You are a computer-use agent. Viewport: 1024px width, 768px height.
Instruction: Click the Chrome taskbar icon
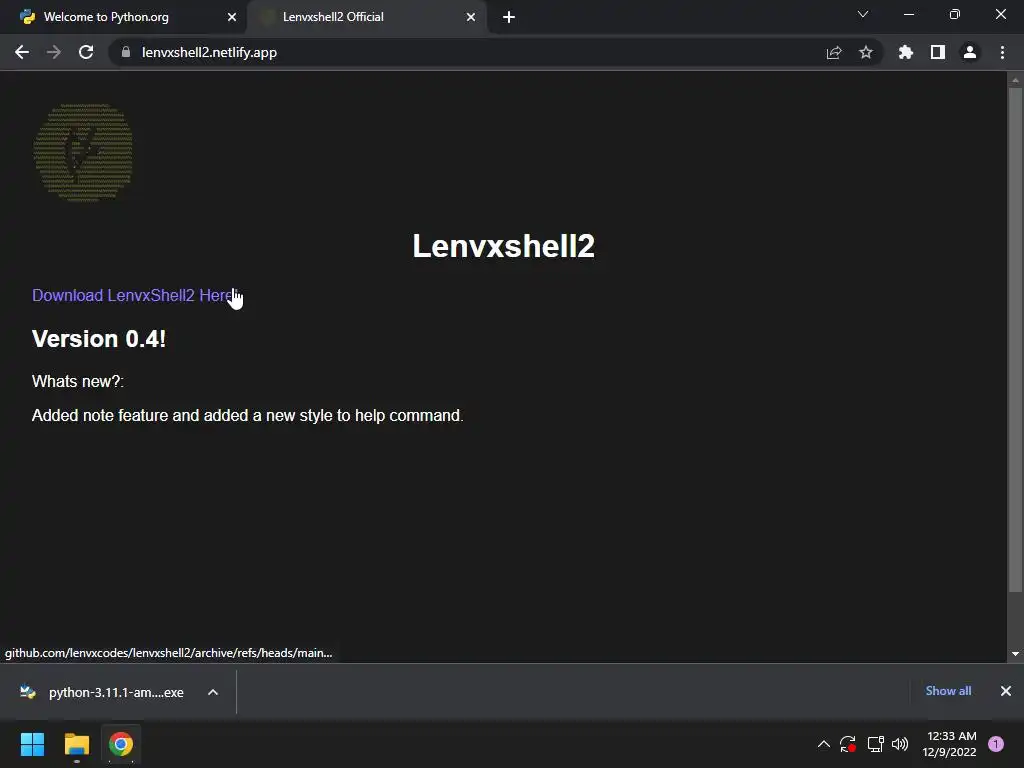click(121, 744)
